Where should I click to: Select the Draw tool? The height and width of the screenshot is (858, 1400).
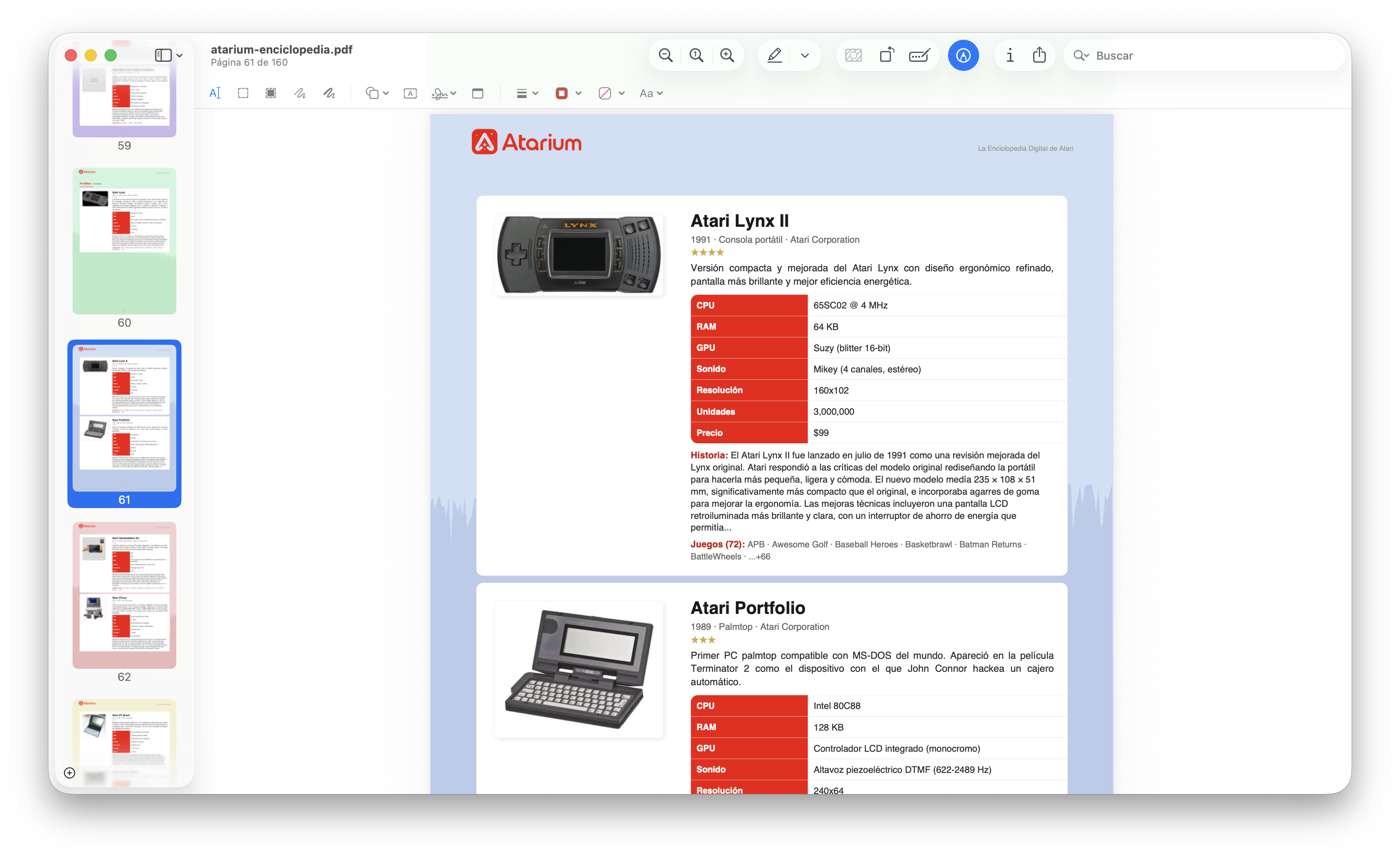(329, 93)
